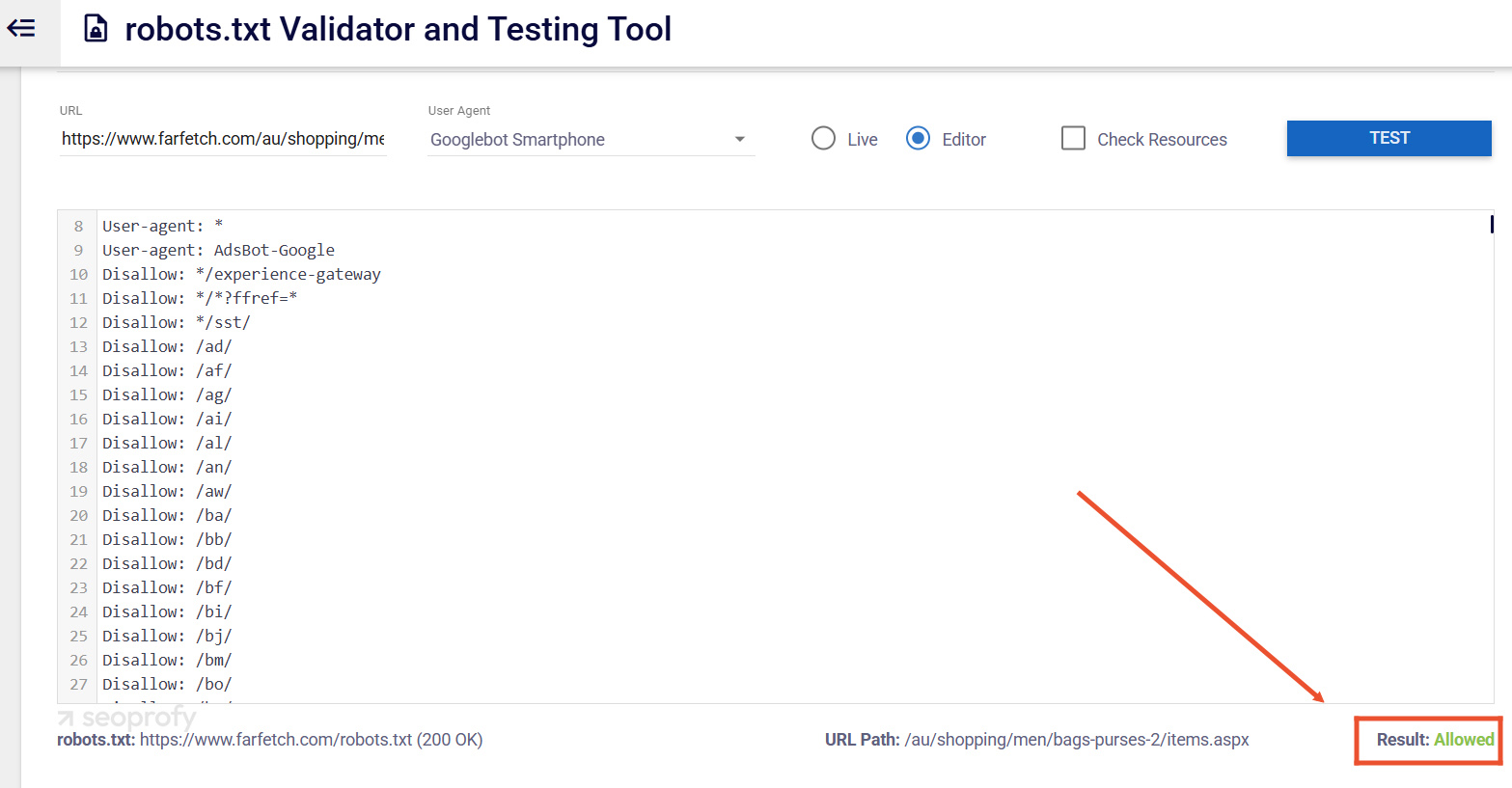Enable the Check Resources checkbox

(x=1073, y=139)
